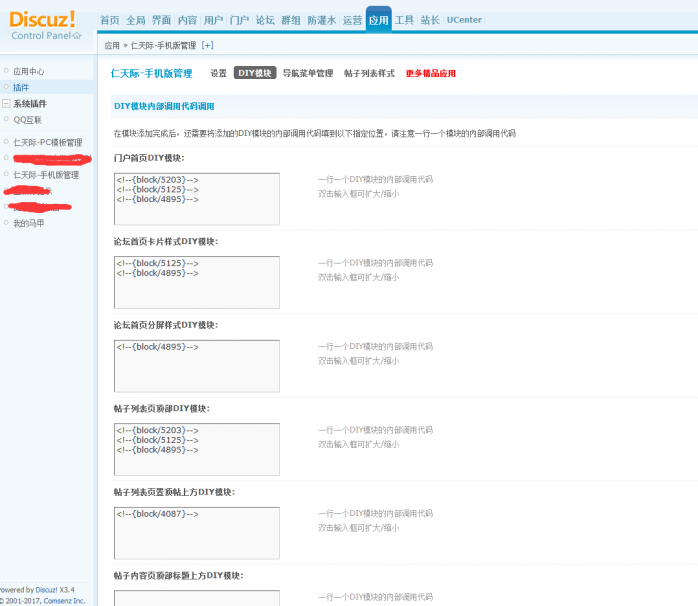Click the 帖子内容页顶部标题上方DIY模块: label
The image size is (698, 606).
[179, 576]
